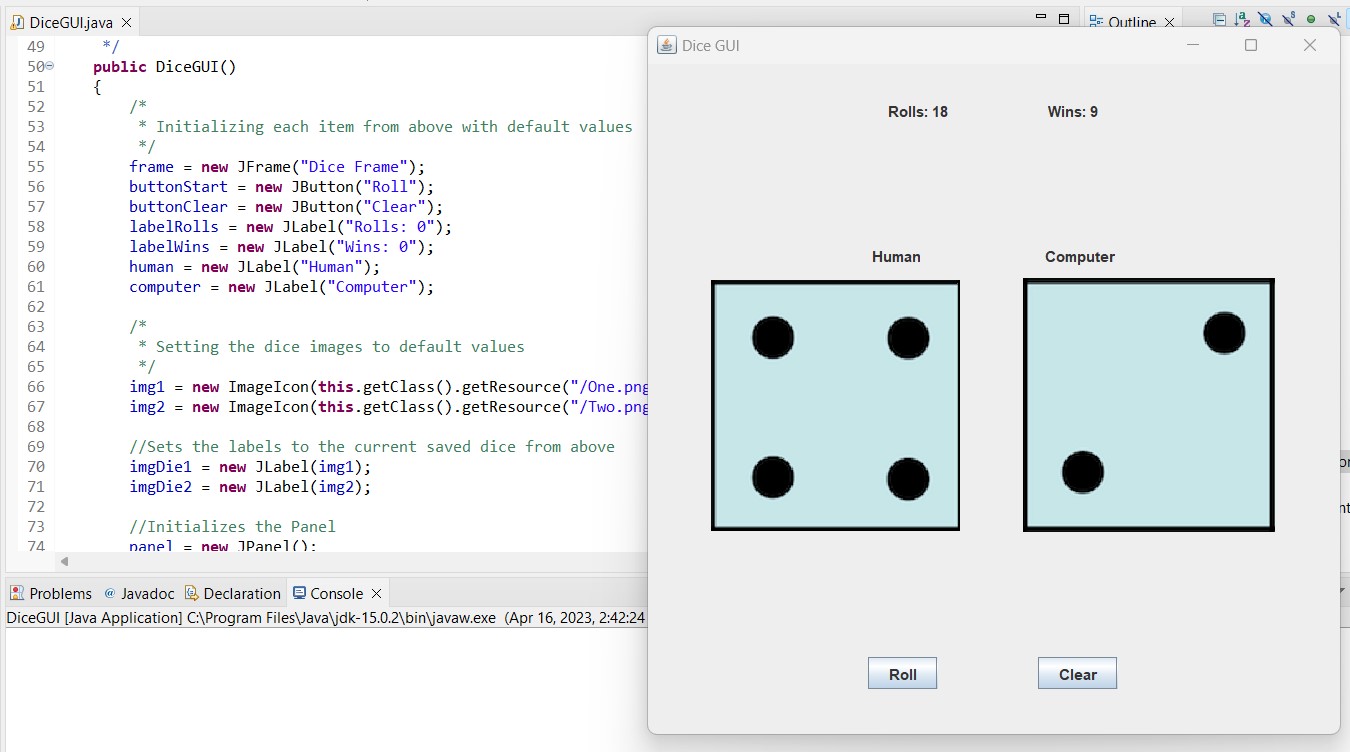Click the "Human" label in Dice GUI
This screenshot has width=1350, height=752.
tap(896, 257)
